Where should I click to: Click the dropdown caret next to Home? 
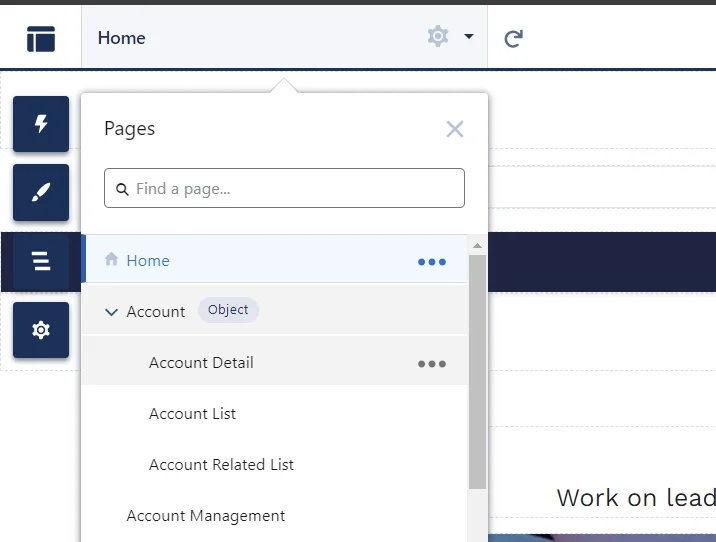(x=469, y=38)
